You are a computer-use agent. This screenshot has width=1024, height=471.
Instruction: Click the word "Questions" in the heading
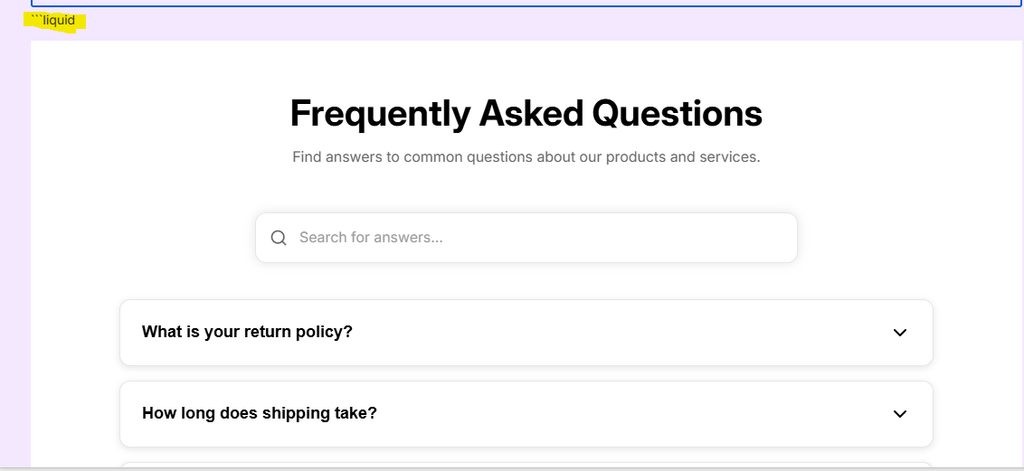pos(677,113)
